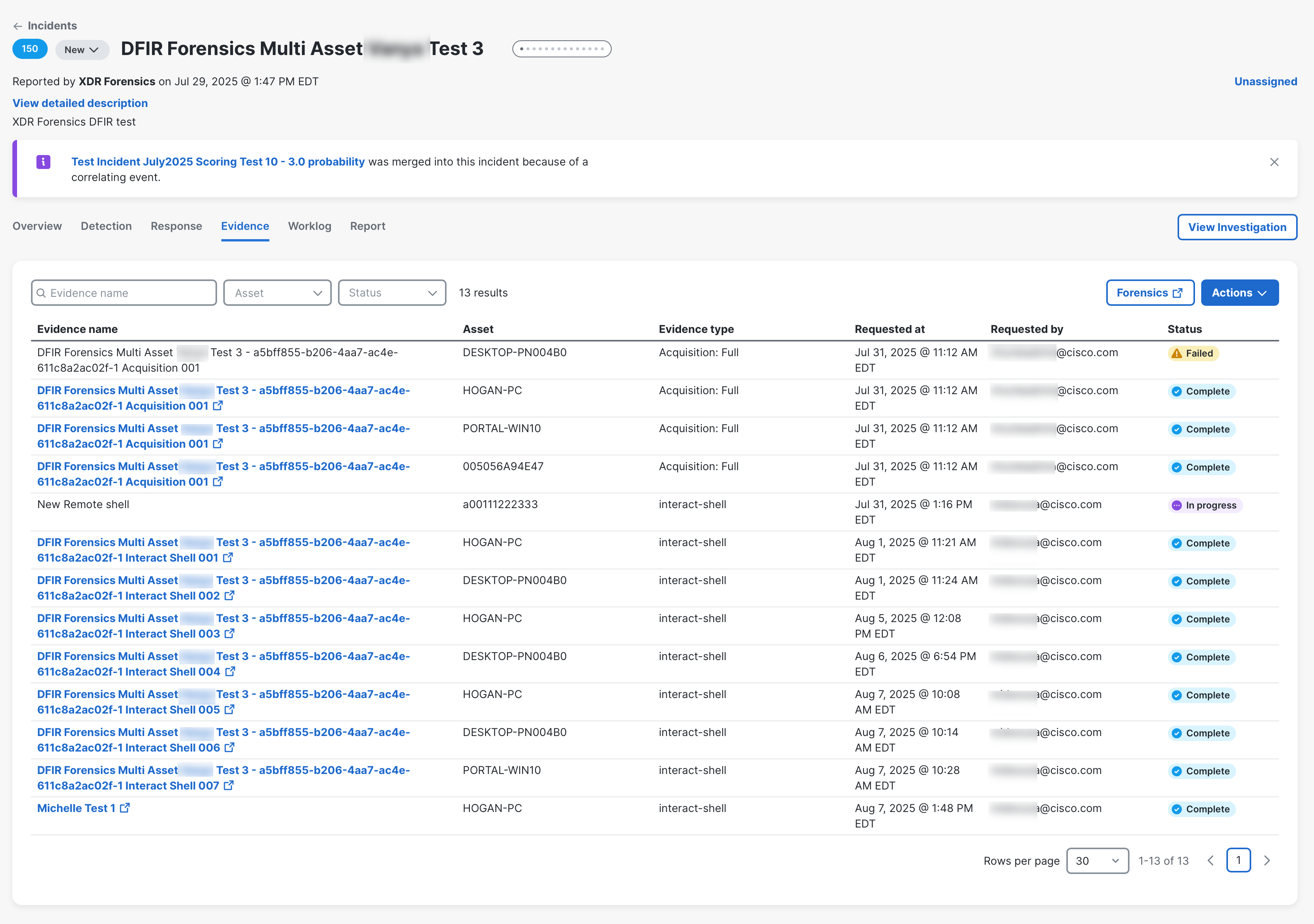Open View detailed description link
This screenshot has width=1314, height=924.
pyautogui.click(x=80, y=103)
